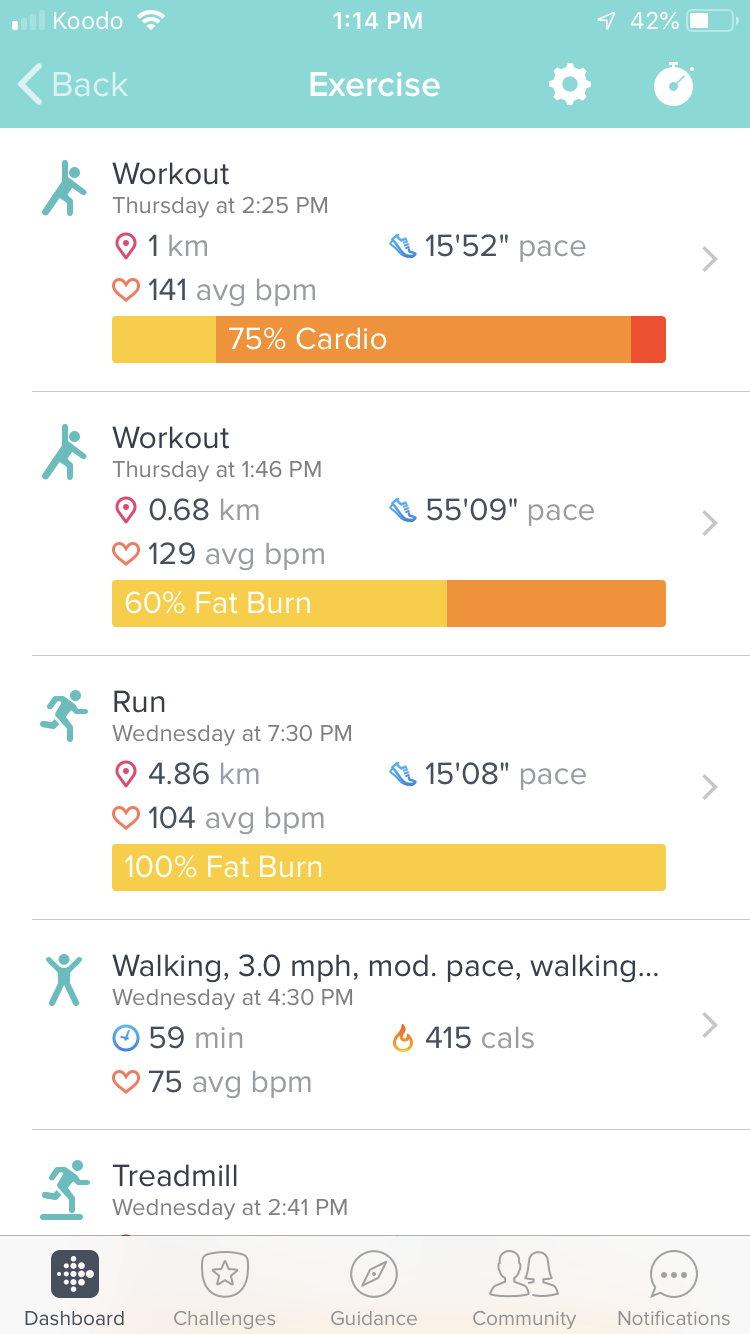Open the Community tab

coord(524,1285)
